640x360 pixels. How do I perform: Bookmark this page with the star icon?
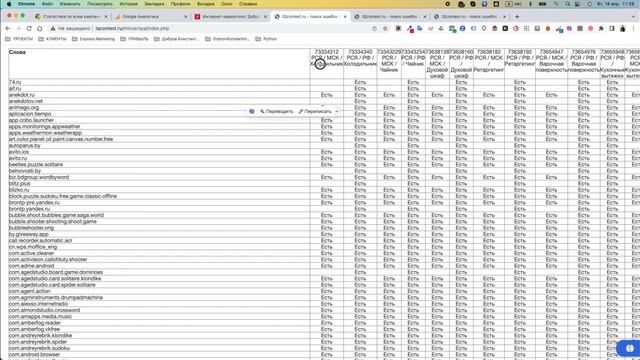(x=385, y=29)
